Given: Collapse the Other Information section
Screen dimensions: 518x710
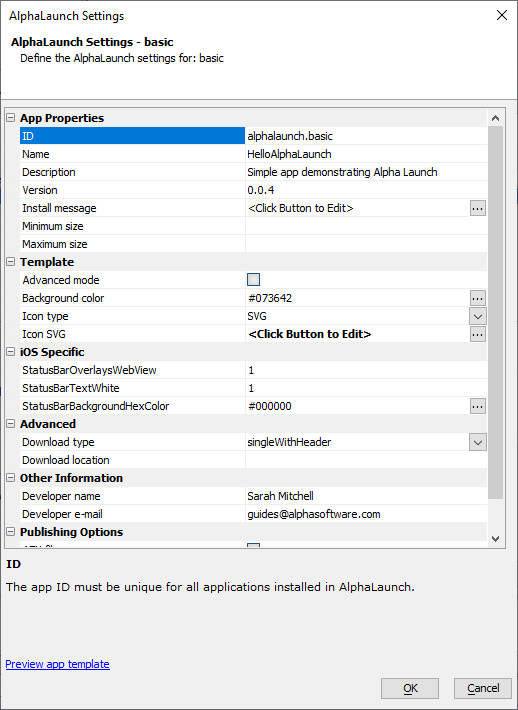Looking at the screenshot, I should click(x=11, y=478).
